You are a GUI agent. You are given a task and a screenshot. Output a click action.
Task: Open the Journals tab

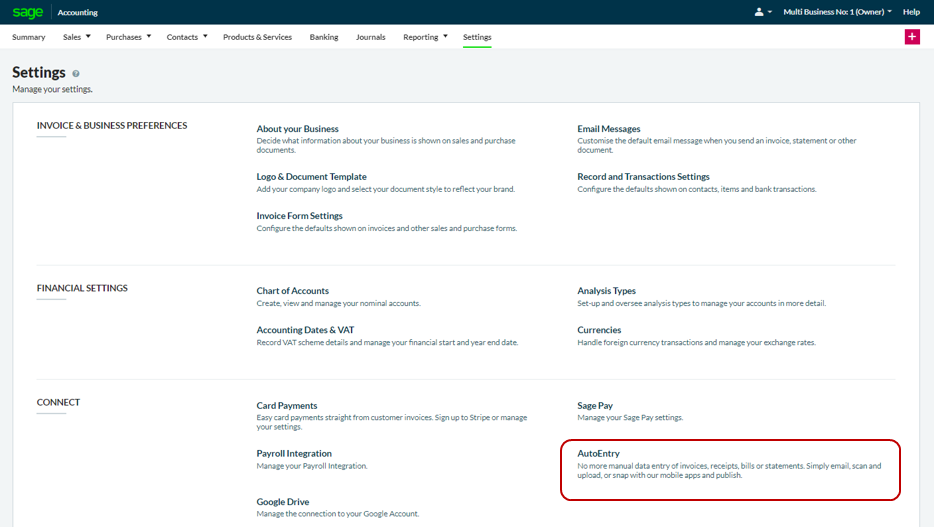click(370, 37)
